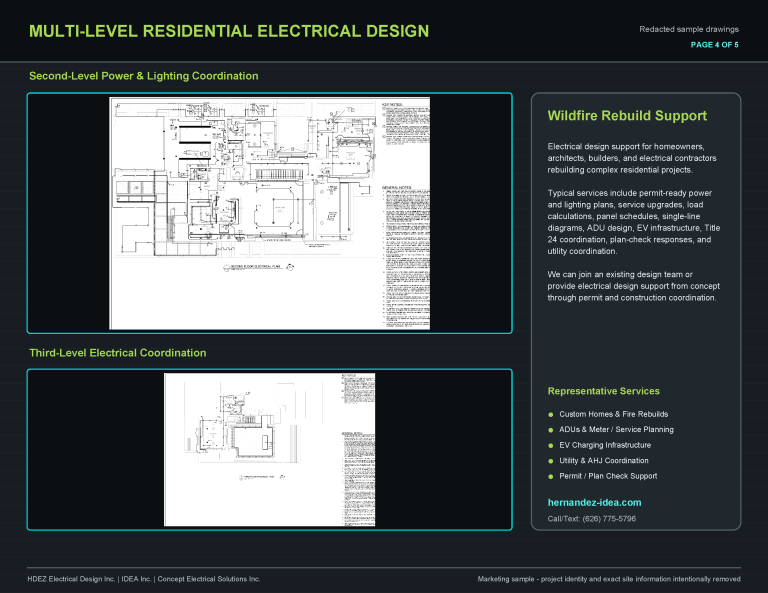Click the Second-Level Power & Lighting Coordination heading

(144, 76)
